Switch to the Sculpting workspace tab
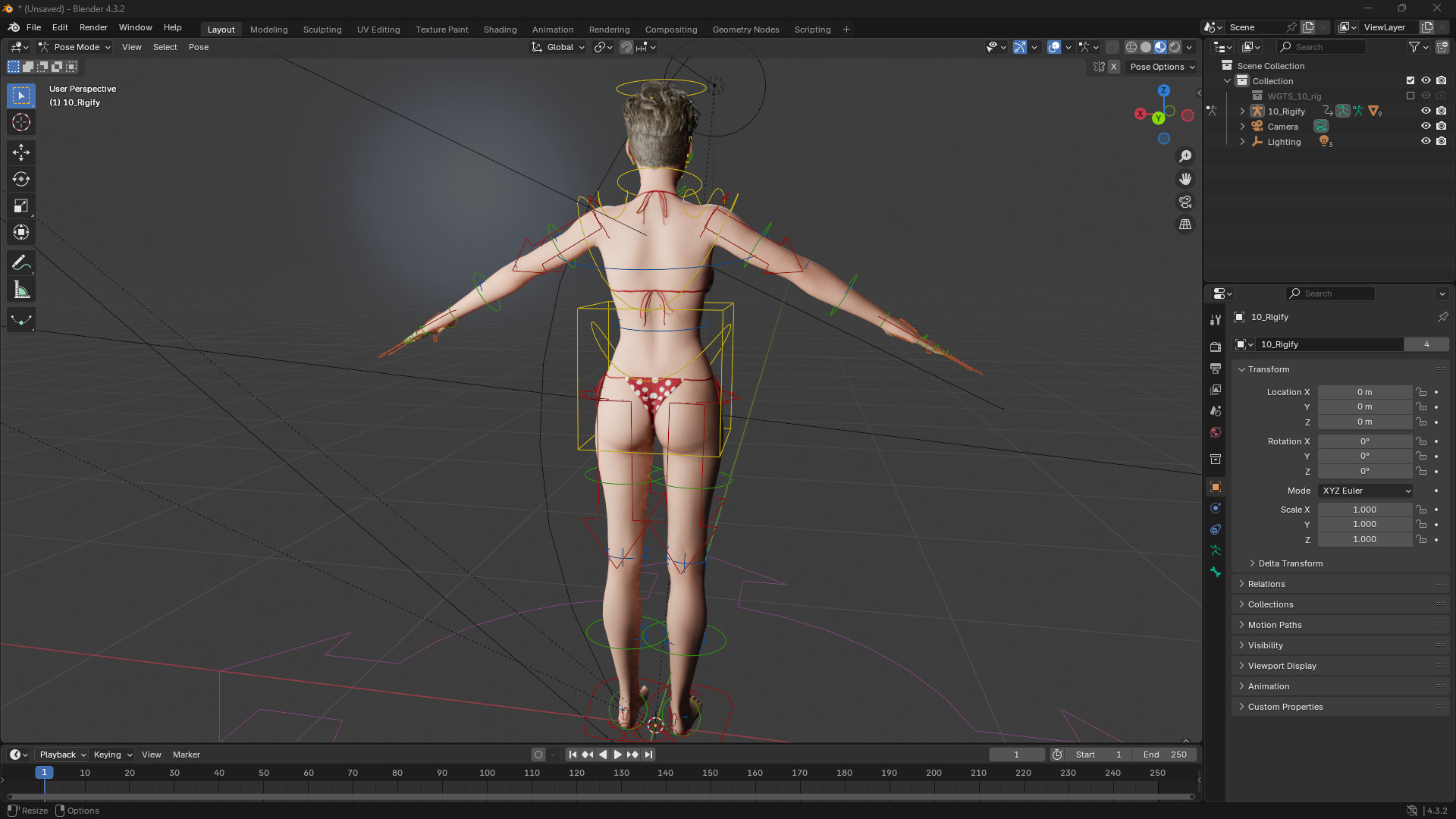 [322, 30]
